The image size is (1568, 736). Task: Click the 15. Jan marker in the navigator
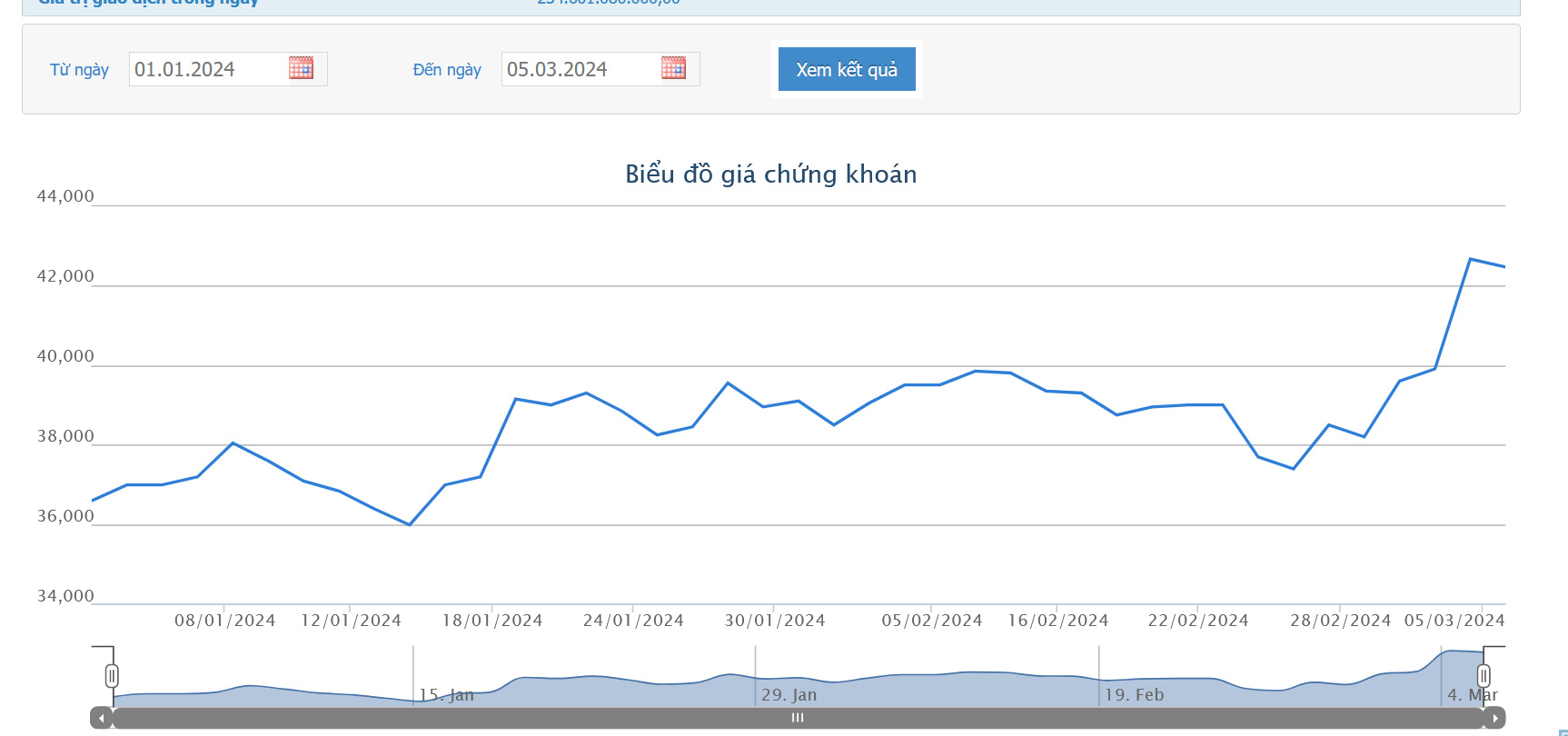(x=446, y=695)
